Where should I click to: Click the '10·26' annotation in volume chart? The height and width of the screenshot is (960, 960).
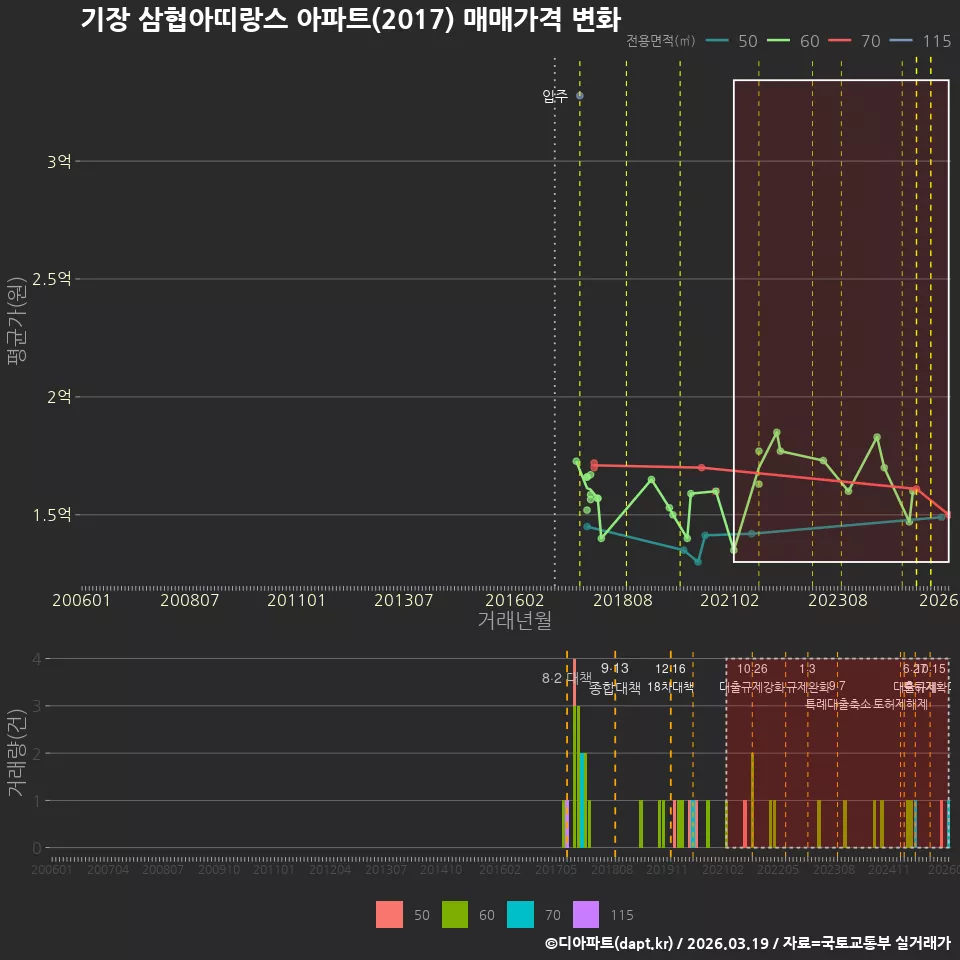tap(752, 669)
